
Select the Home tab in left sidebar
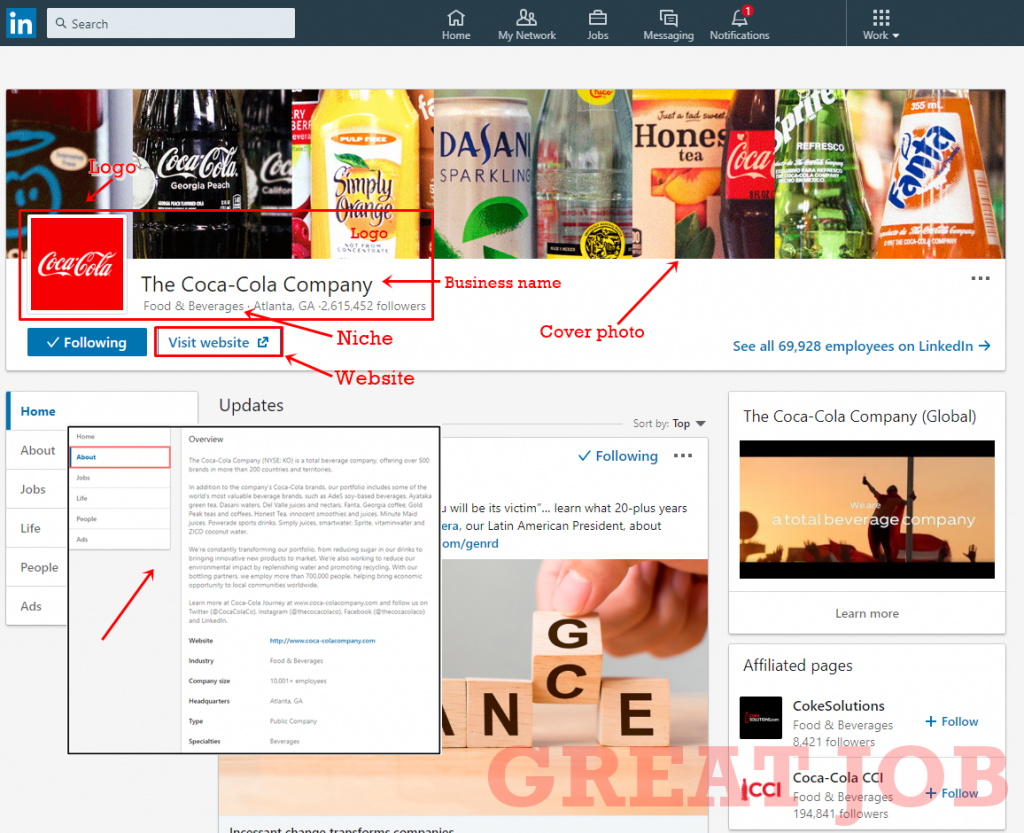102,411
